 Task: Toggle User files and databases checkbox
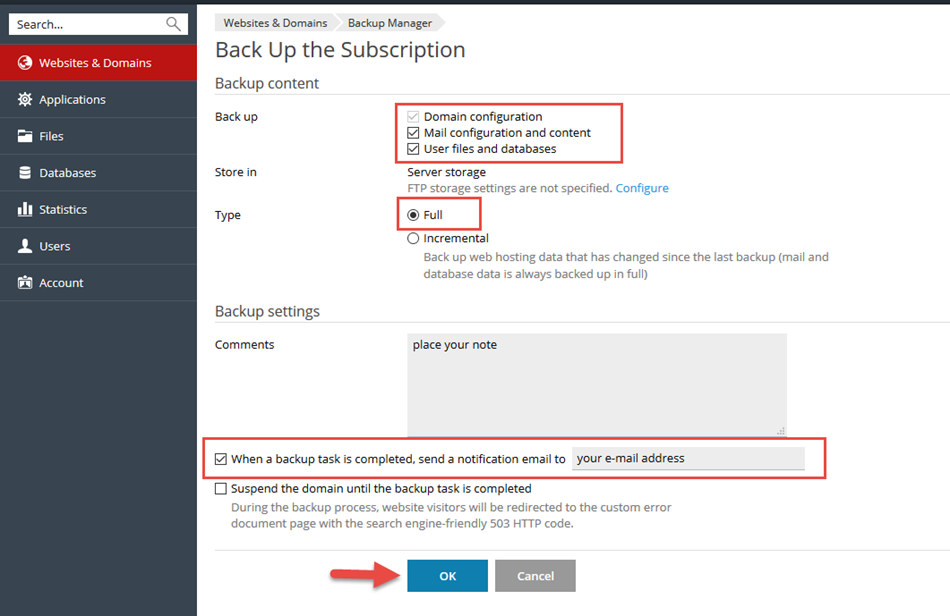[x=414, y=149]
